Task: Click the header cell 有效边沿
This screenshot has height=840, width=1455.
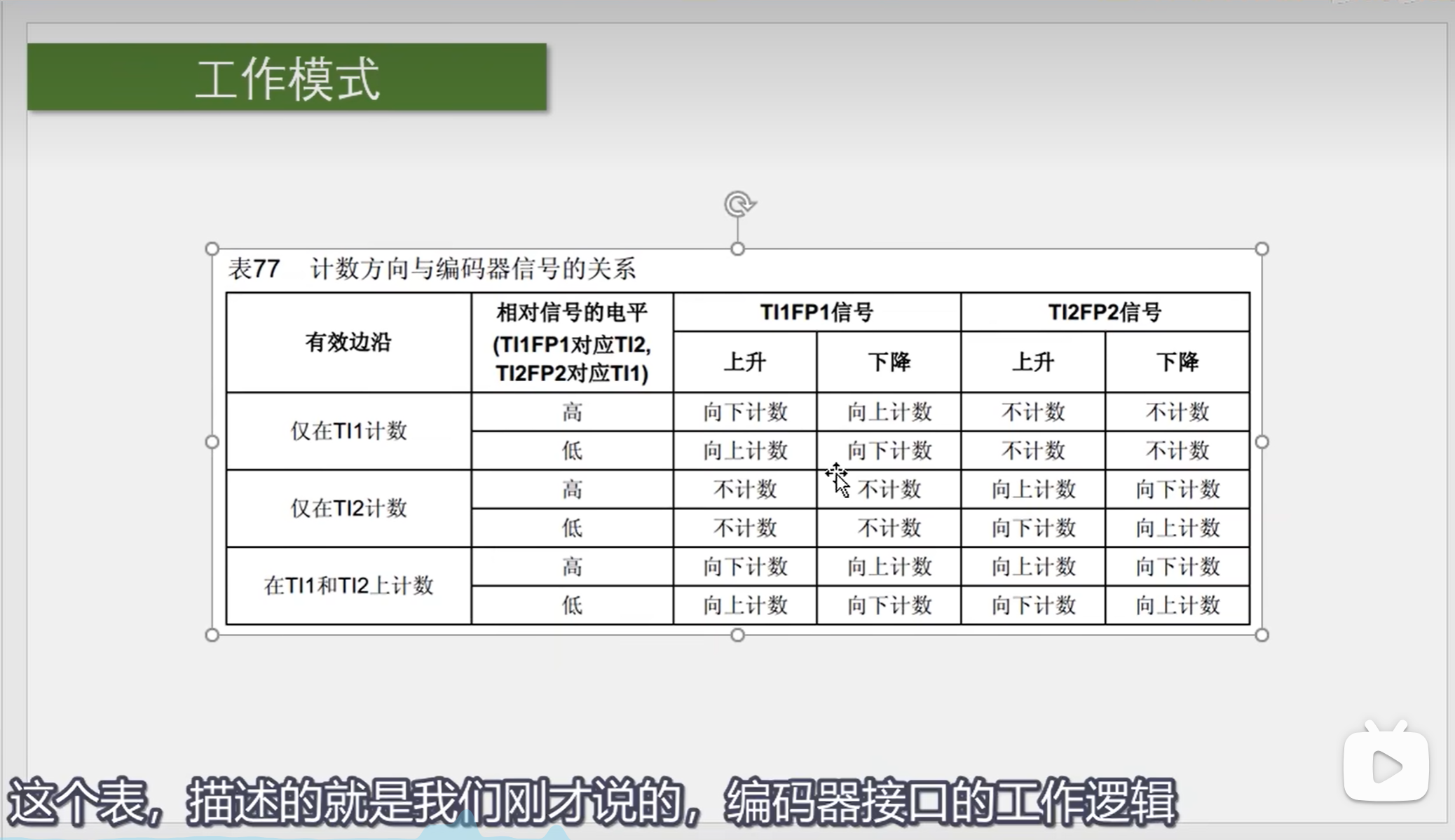Action: point(348,343)
